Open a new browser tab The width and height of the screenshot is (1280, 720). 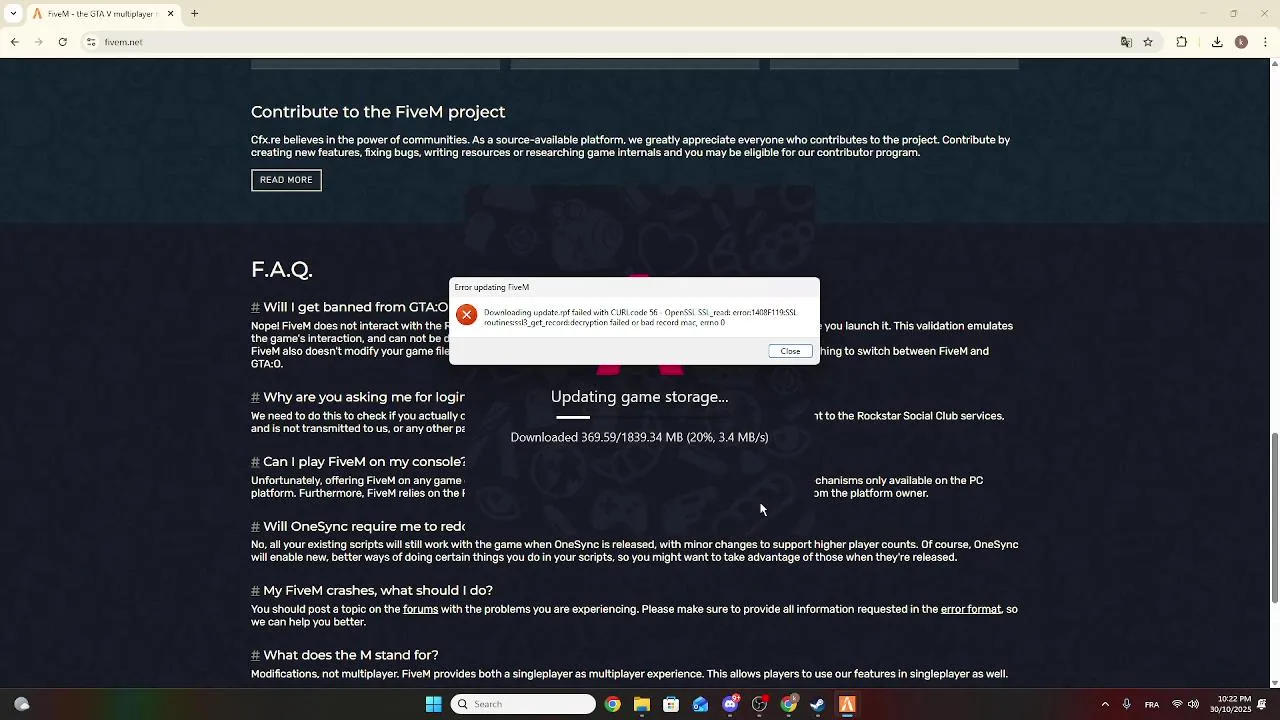tap(195, 14)
